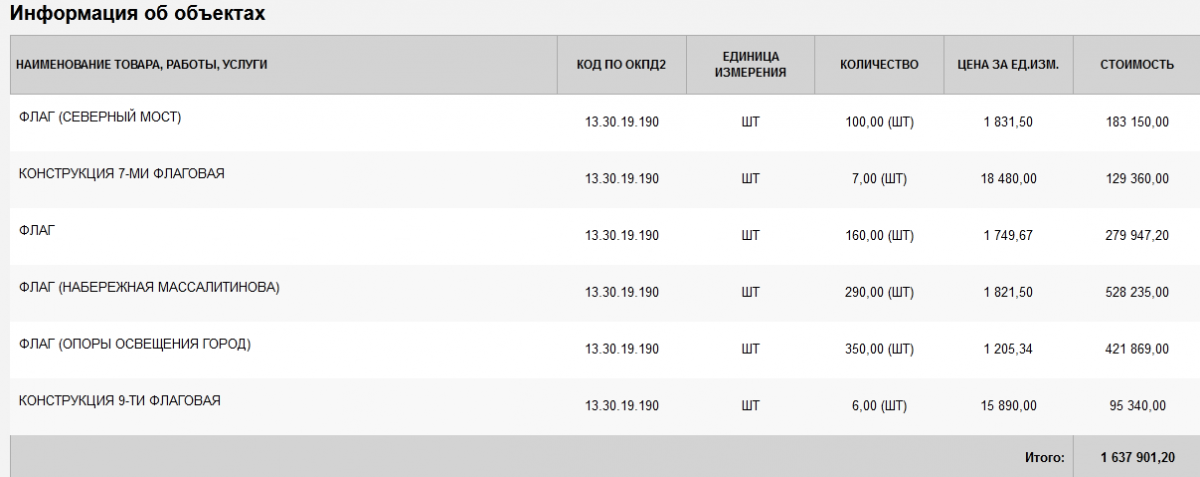Image resolution: width=1200 pixels, height=477 pixels.
Task: Click the 'Стоимость' column header
Action: [x=1136, y=65]
